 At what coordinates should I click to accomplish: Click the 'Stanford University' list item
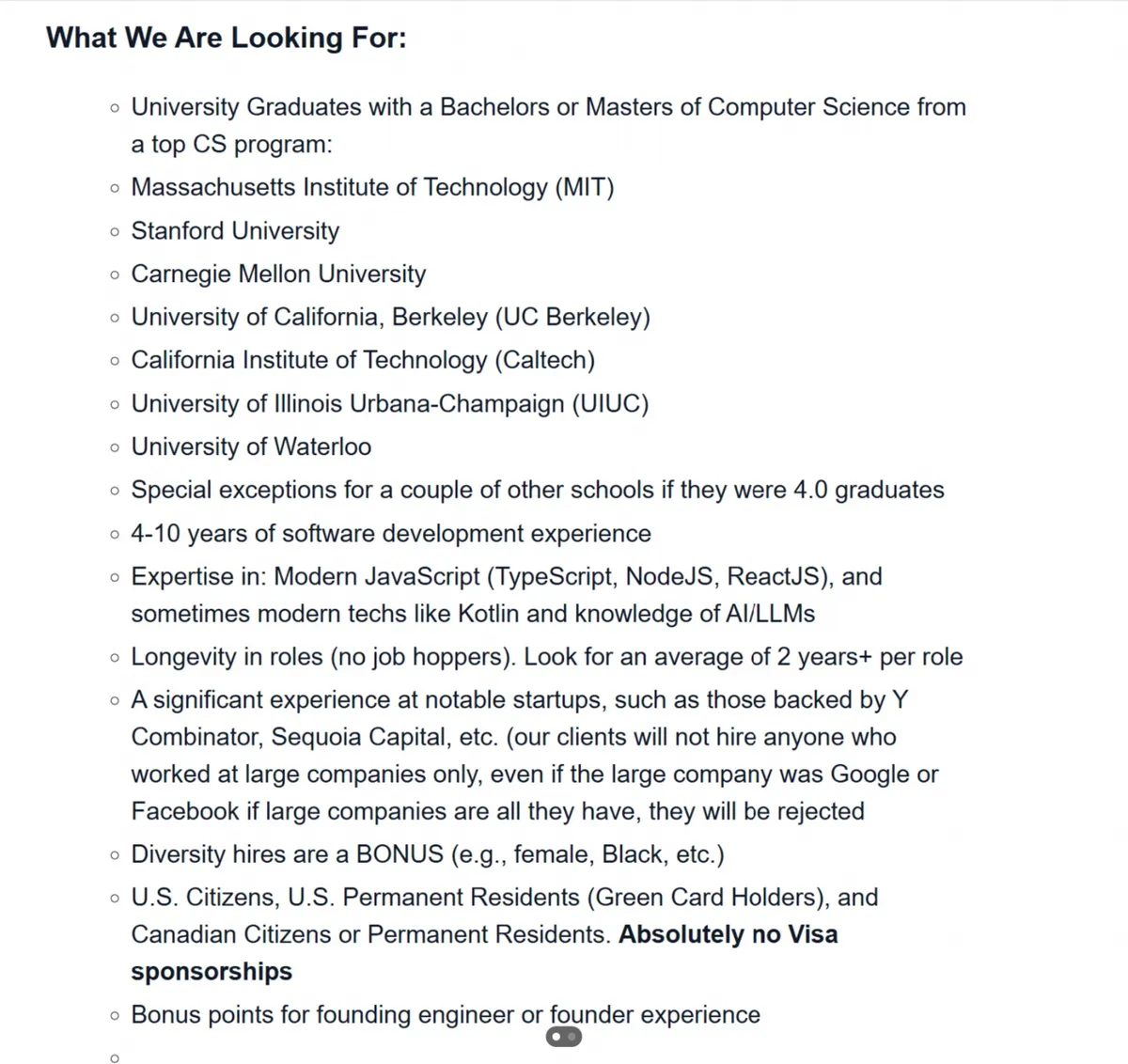[x=235, y=230]
